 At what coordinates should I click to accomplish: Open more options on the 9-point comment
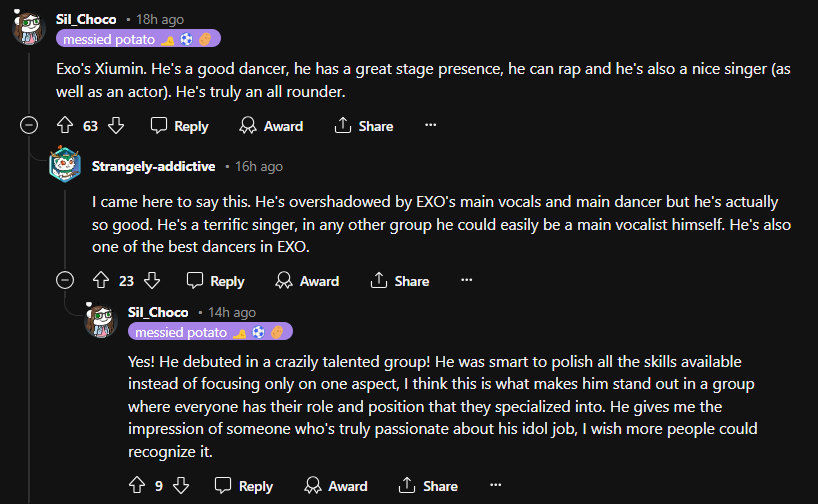point(495,486)
